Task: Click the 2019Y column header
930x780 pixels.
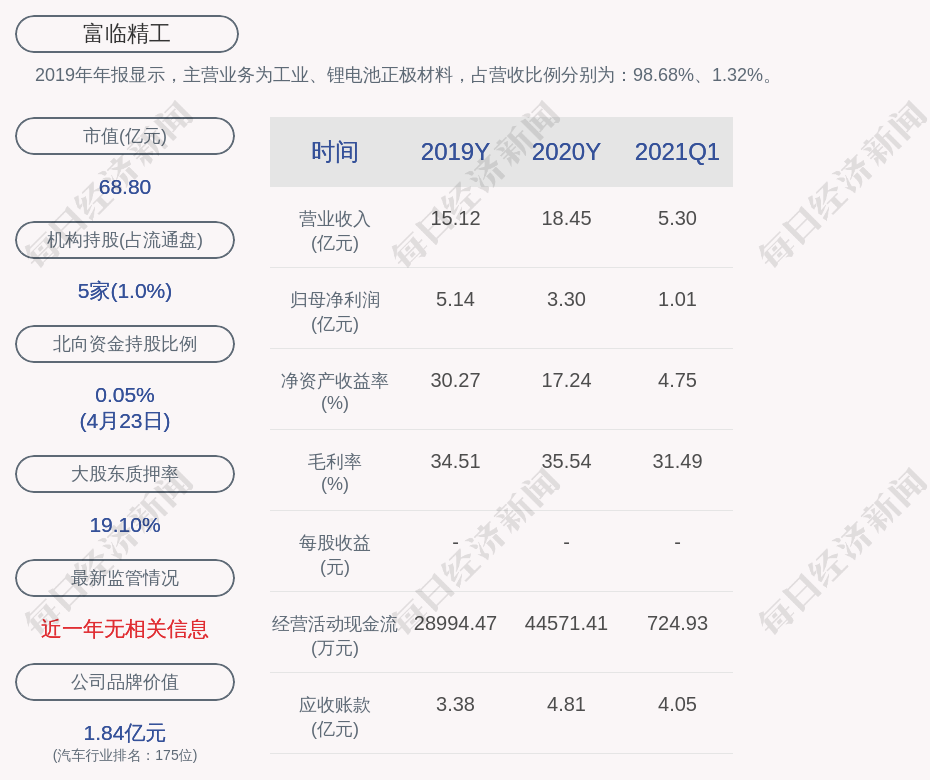Action: coord(456,152)
